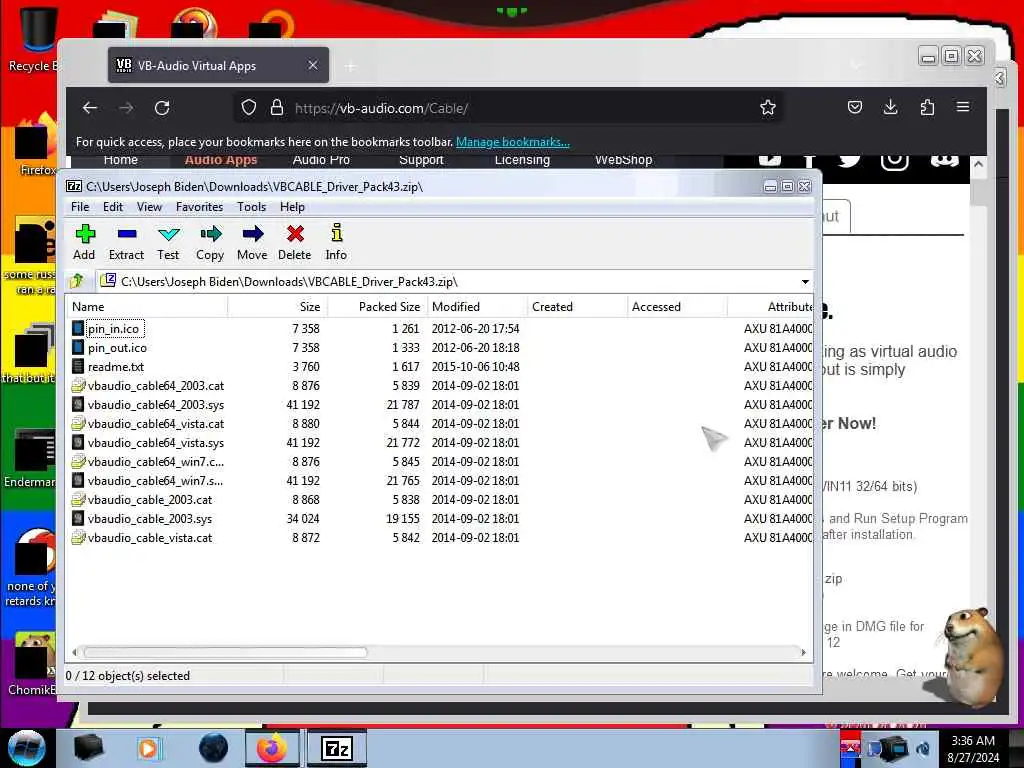Sort files by the Size column header
1024x768 pixels.
[x=278, y=306]
